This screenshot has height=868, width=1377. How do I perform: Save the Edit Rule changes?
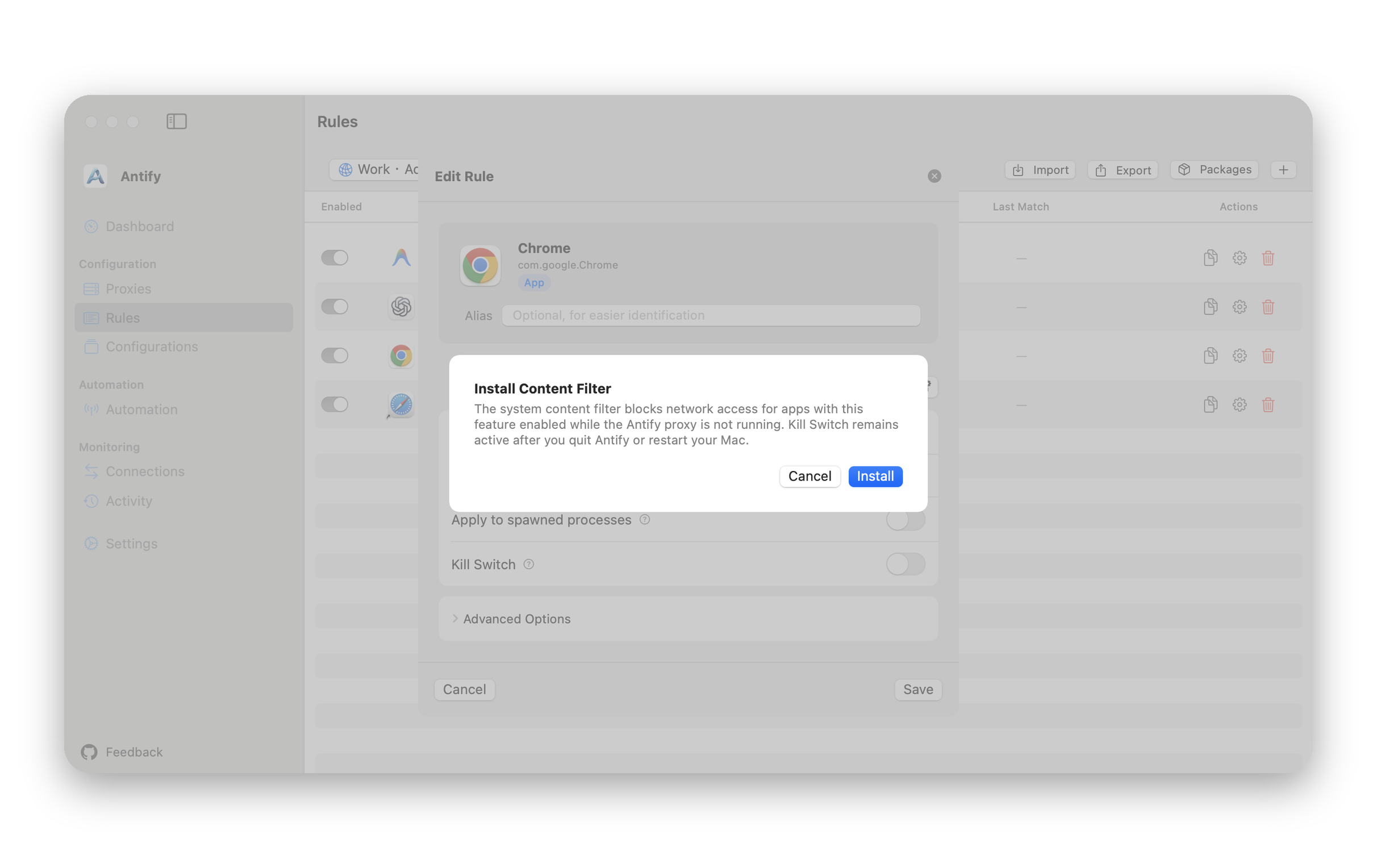[918, 690]
